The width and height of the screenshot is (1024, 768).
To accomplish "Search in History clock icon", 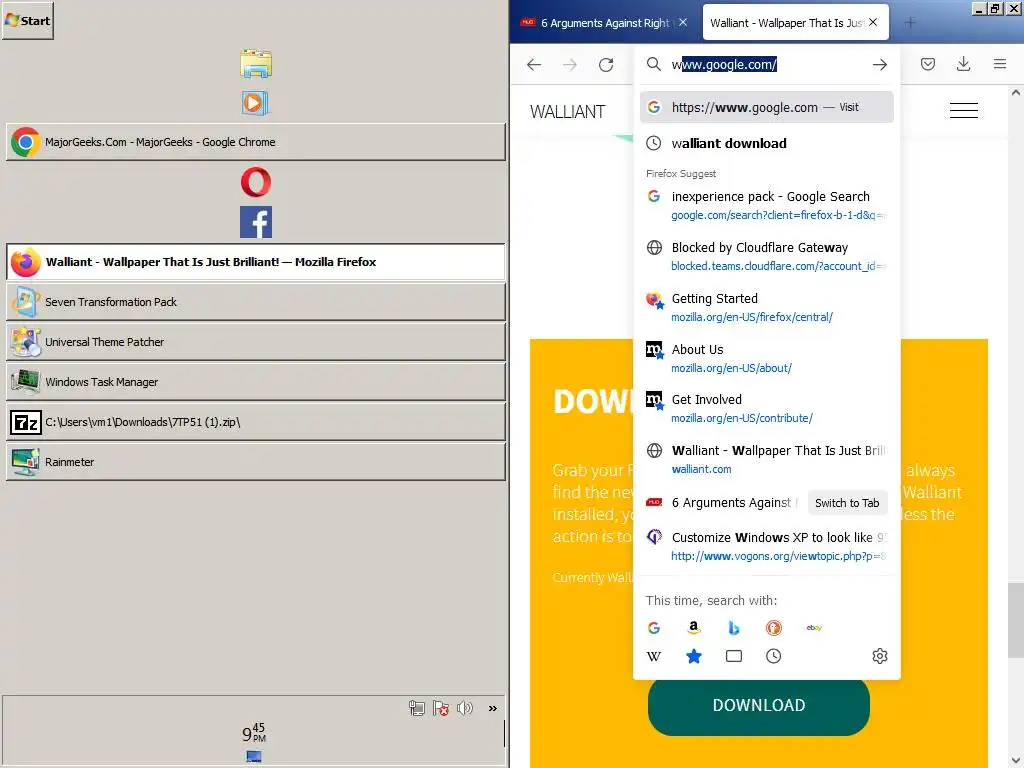I will coord(773,656).
